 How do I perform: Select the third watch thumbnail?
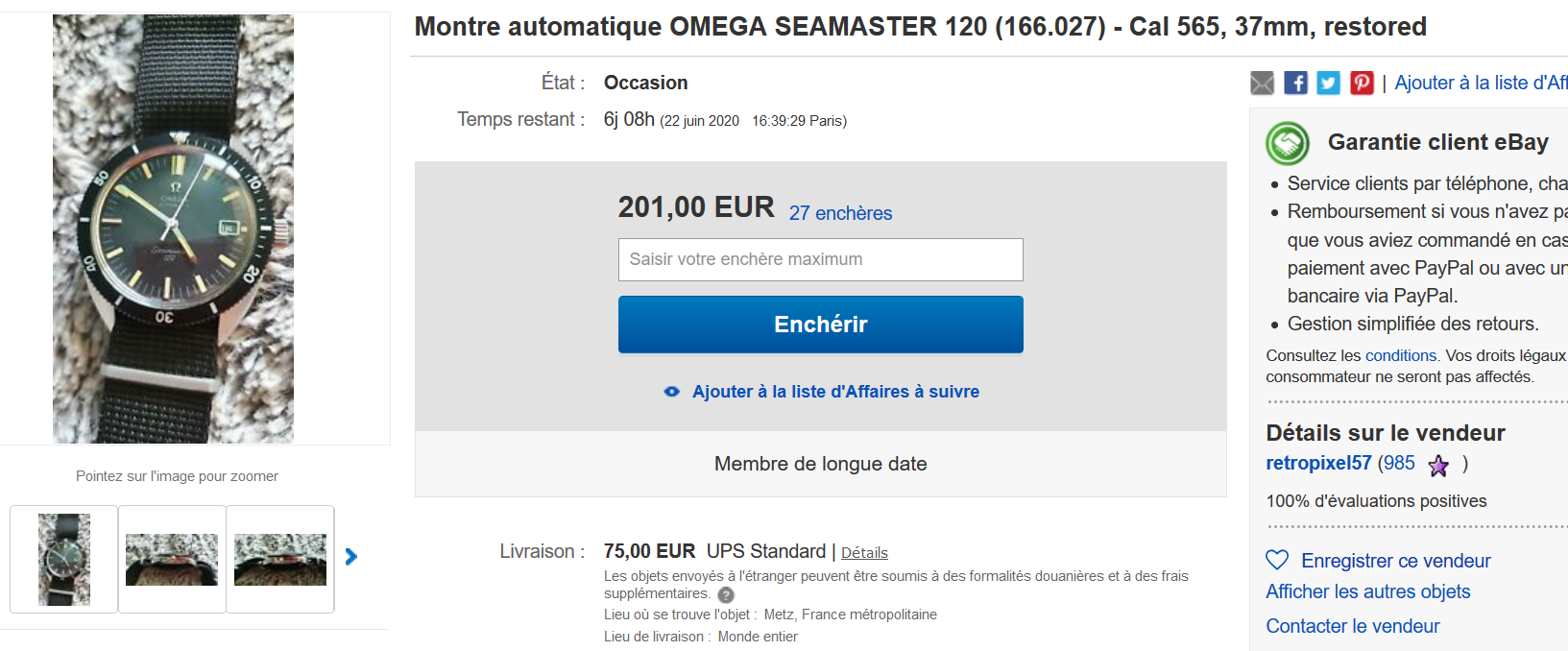point(280,559)
